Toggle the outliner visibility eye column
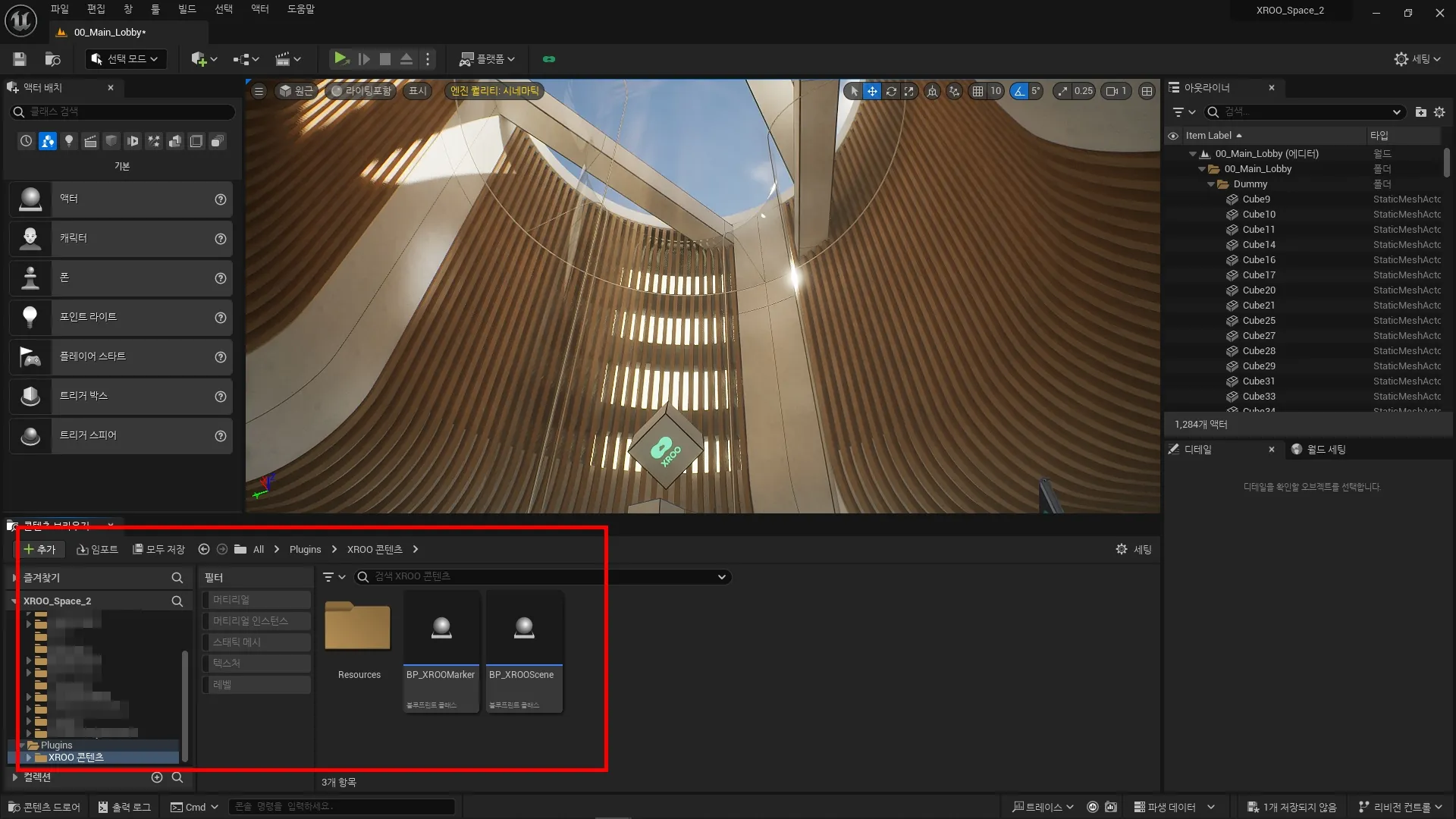Screen dimensions: 1456x819 click(x=1173, y=136)
